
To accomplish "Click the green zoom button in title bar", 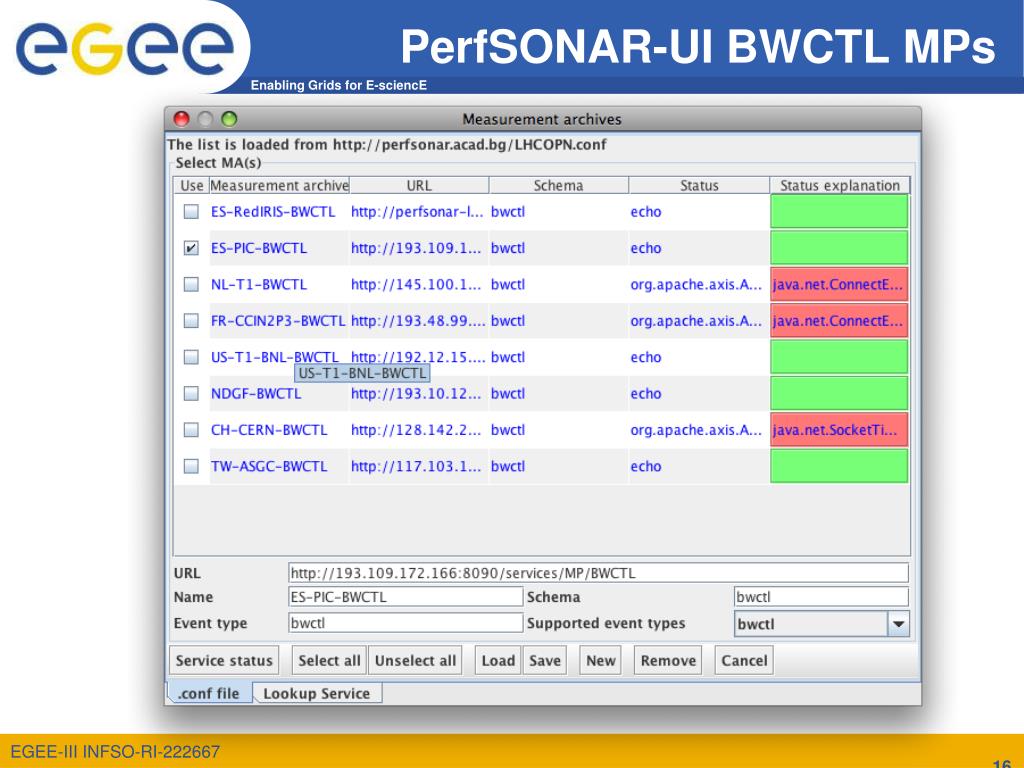I will tap(229, 119).
